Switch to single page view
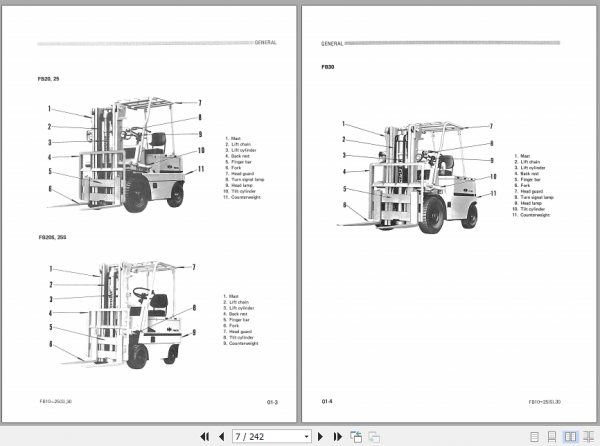The width and height of the screenshot is (600, 446). click(535, 436)
